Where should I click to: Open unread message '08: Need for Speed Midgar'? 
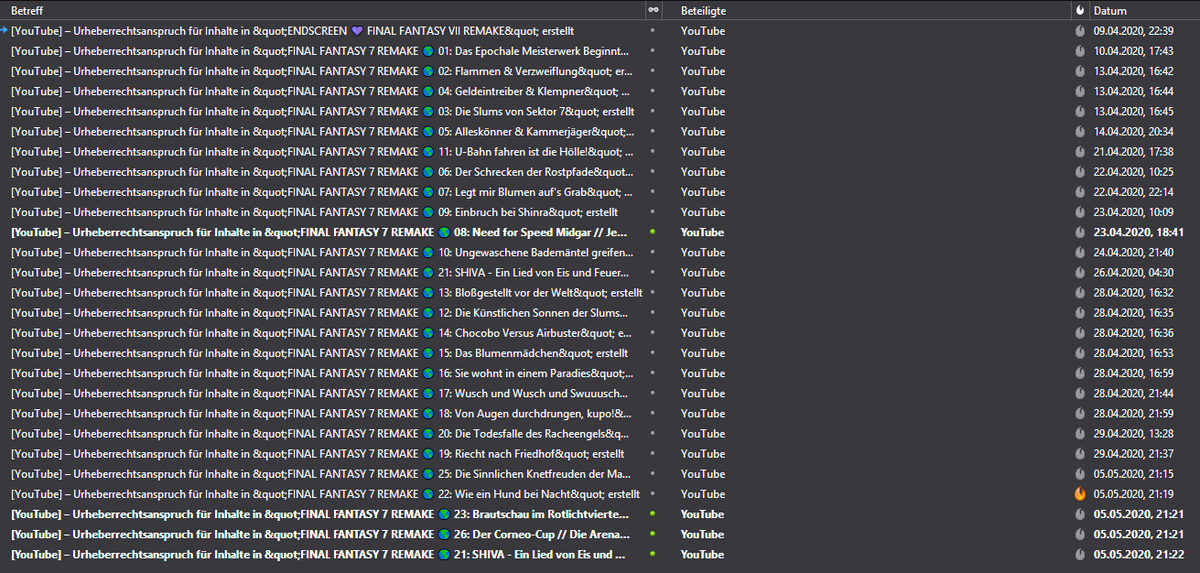click(320, 232)
